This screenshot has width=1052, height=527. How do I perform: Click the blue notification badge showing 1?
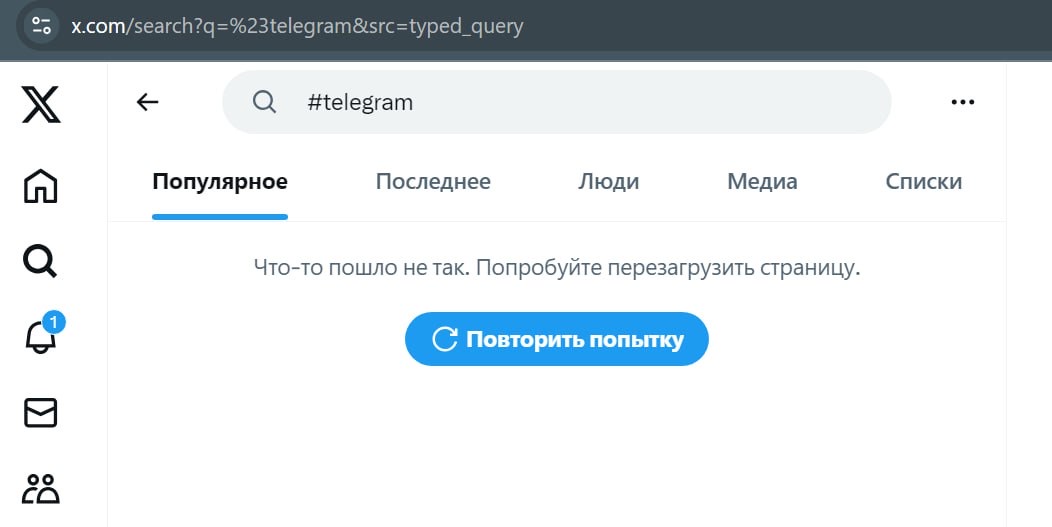[x=54, y=323]
